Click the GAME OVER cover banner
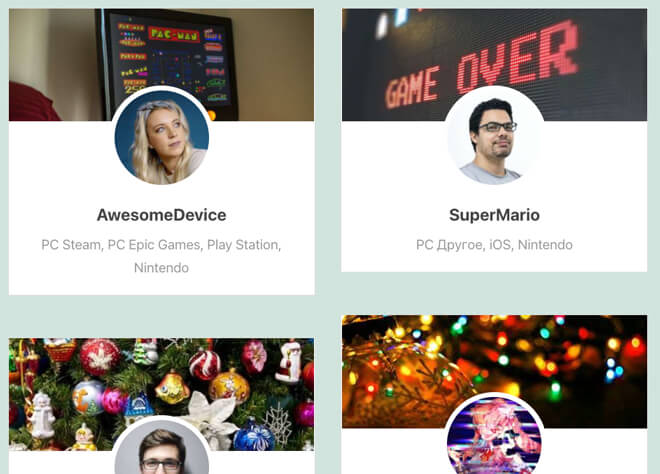660x474 pixels. (494, 65)
